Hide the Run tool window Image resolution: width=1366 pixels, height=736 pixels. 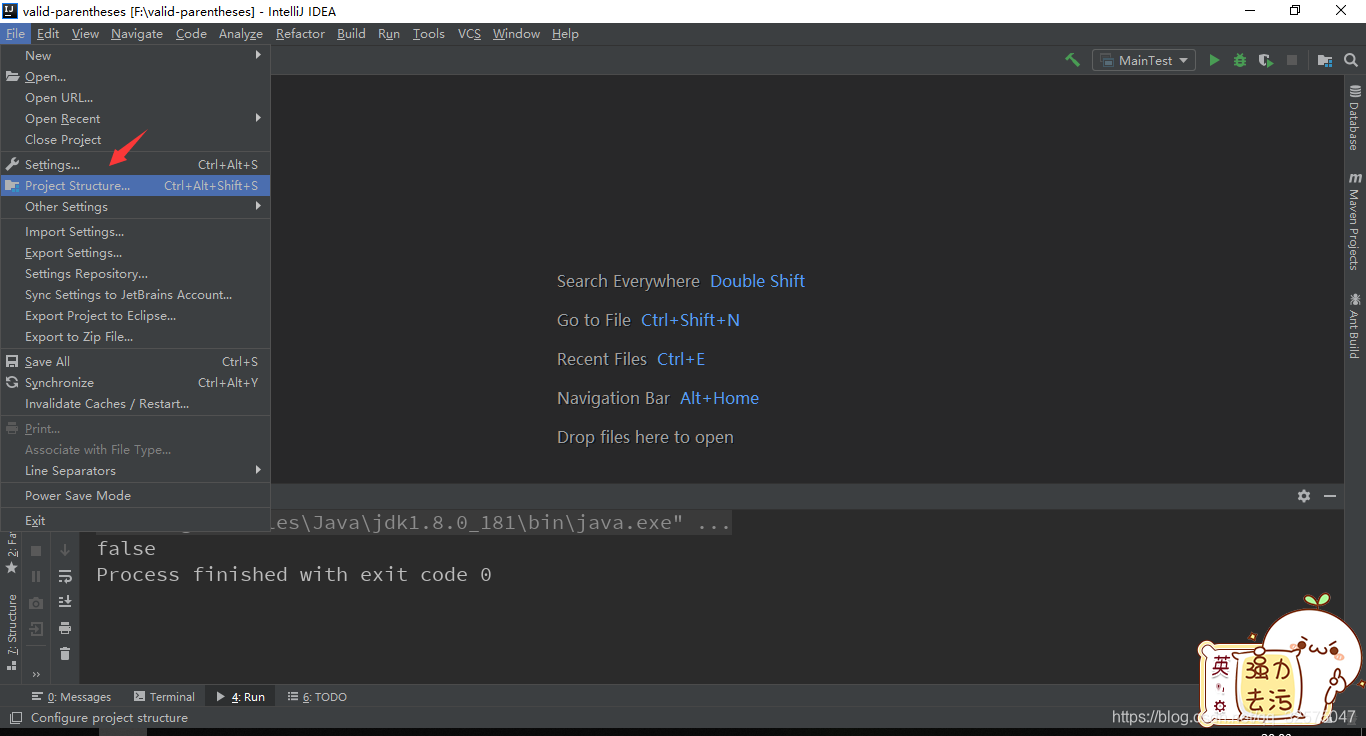(x=1330, y=496)
